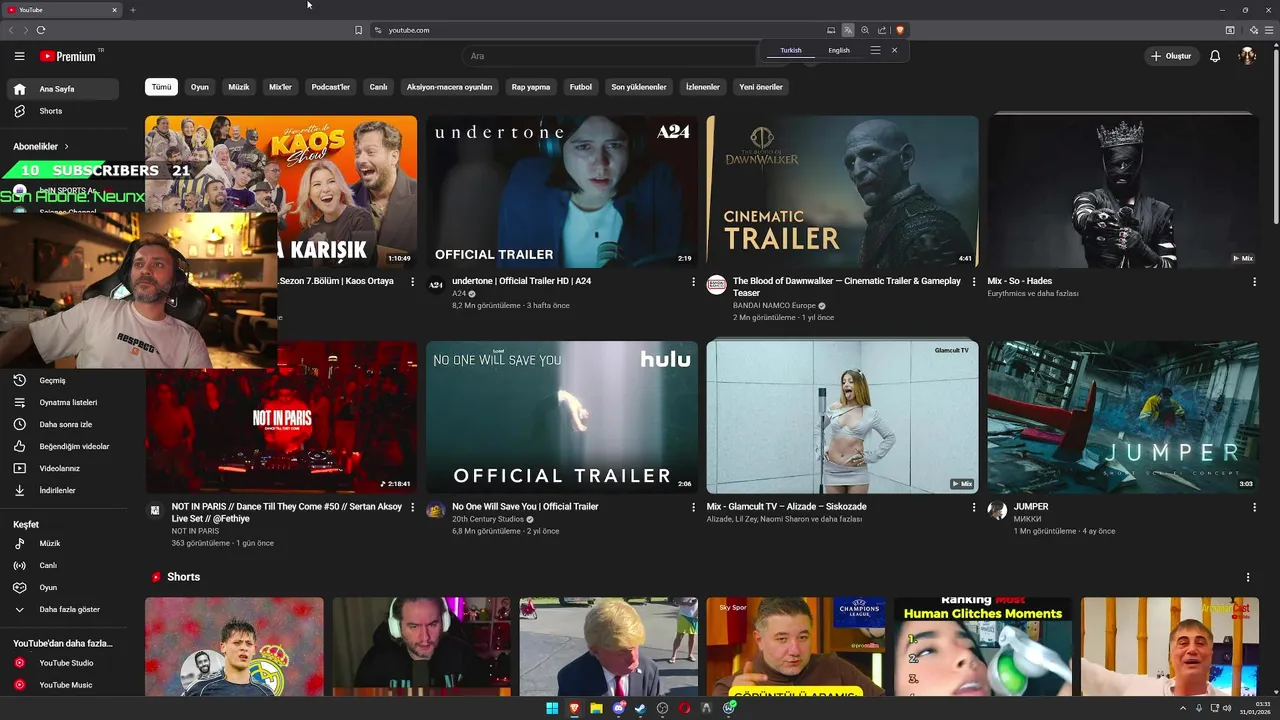The image size is (1280, 720).
Task: Open options for Blood of Dawnwalker video
Action: (974, 282)
